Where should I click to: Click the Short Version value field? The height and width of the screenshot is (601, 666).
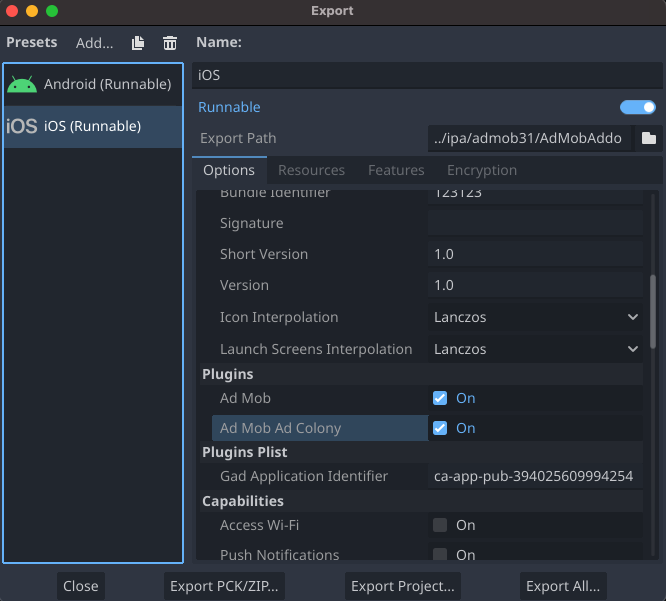(x=536, y=254)
